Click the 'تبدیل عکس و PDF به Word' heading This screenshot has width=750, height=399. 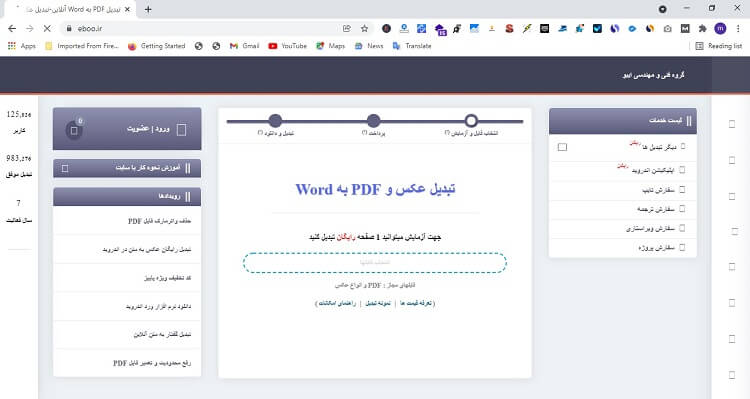tap(375, 189)
